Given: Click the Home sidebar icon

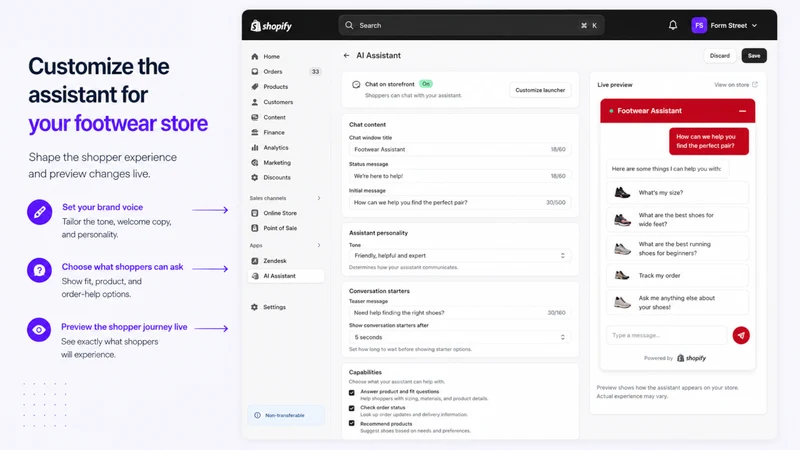Looking at the screenshot, I should [x=255, y=56].
